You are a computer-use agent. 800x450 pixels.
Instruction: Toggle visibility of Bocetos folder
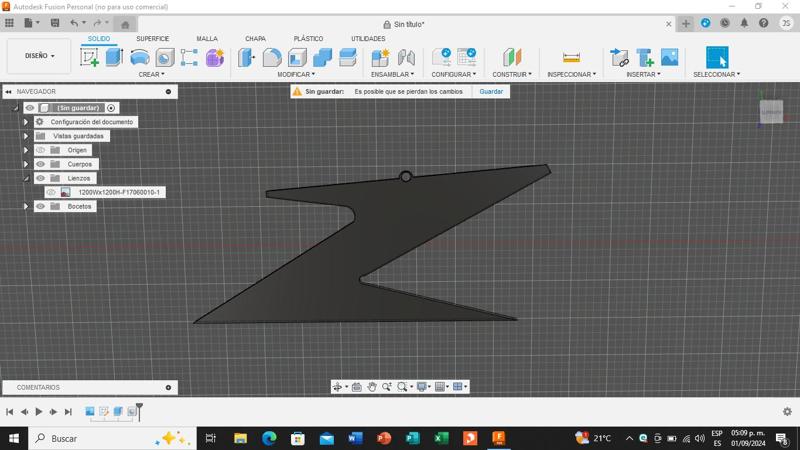click(x=40, y=206)
